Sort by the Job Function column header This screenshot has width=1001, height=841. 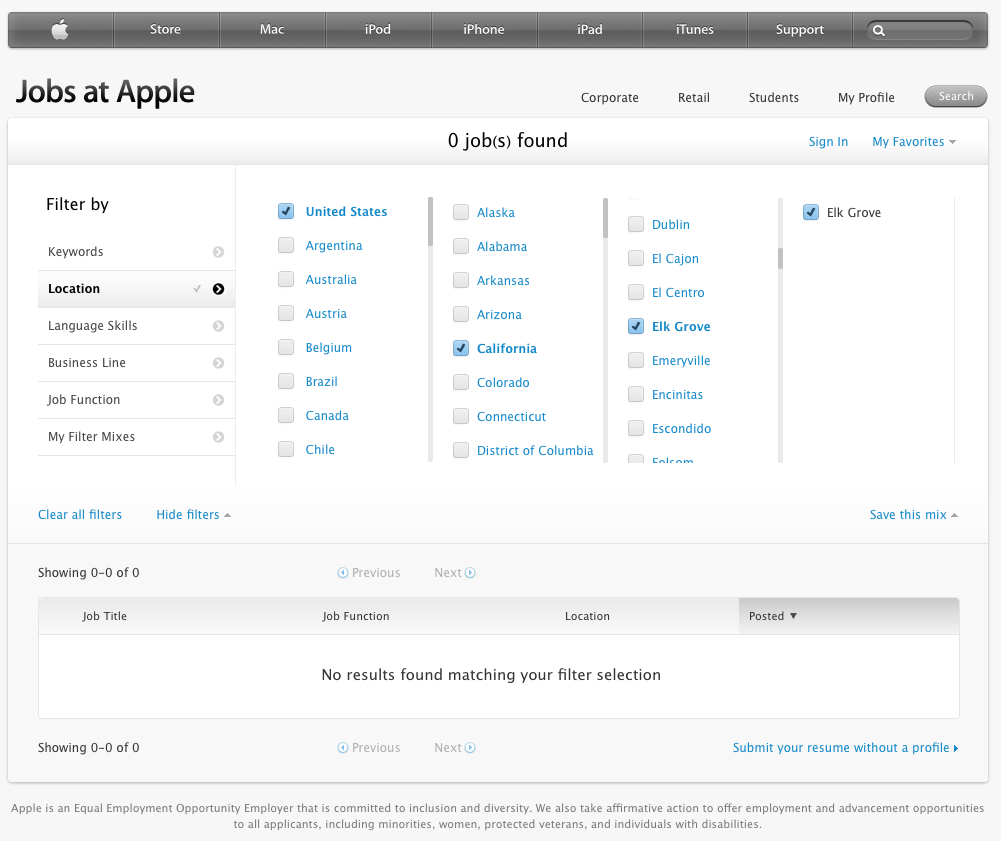pyautogui.click(x=356, y=616)
